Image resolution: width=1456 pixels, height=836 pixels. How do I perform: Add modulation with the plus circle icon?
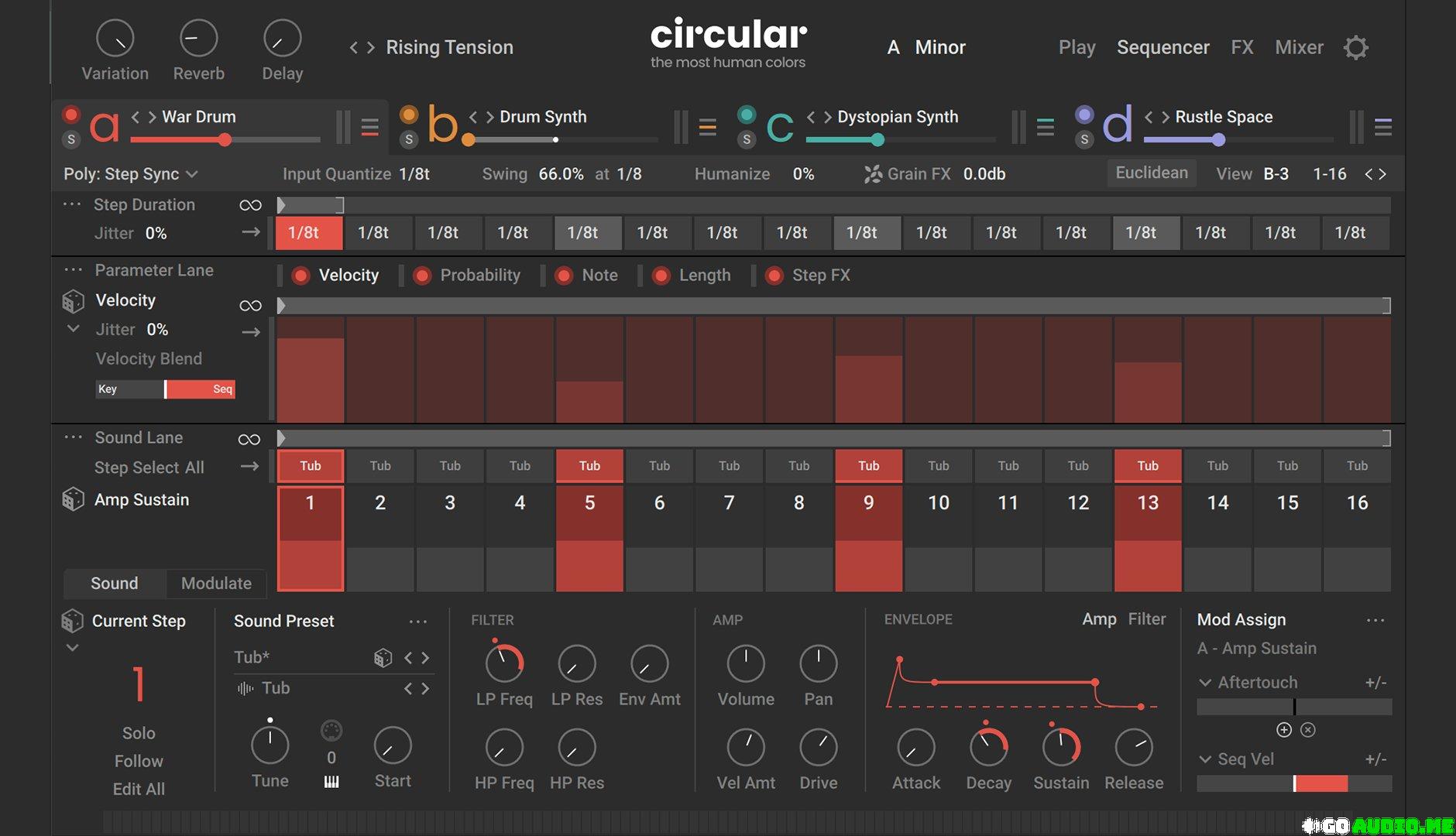coord(1284,730)
